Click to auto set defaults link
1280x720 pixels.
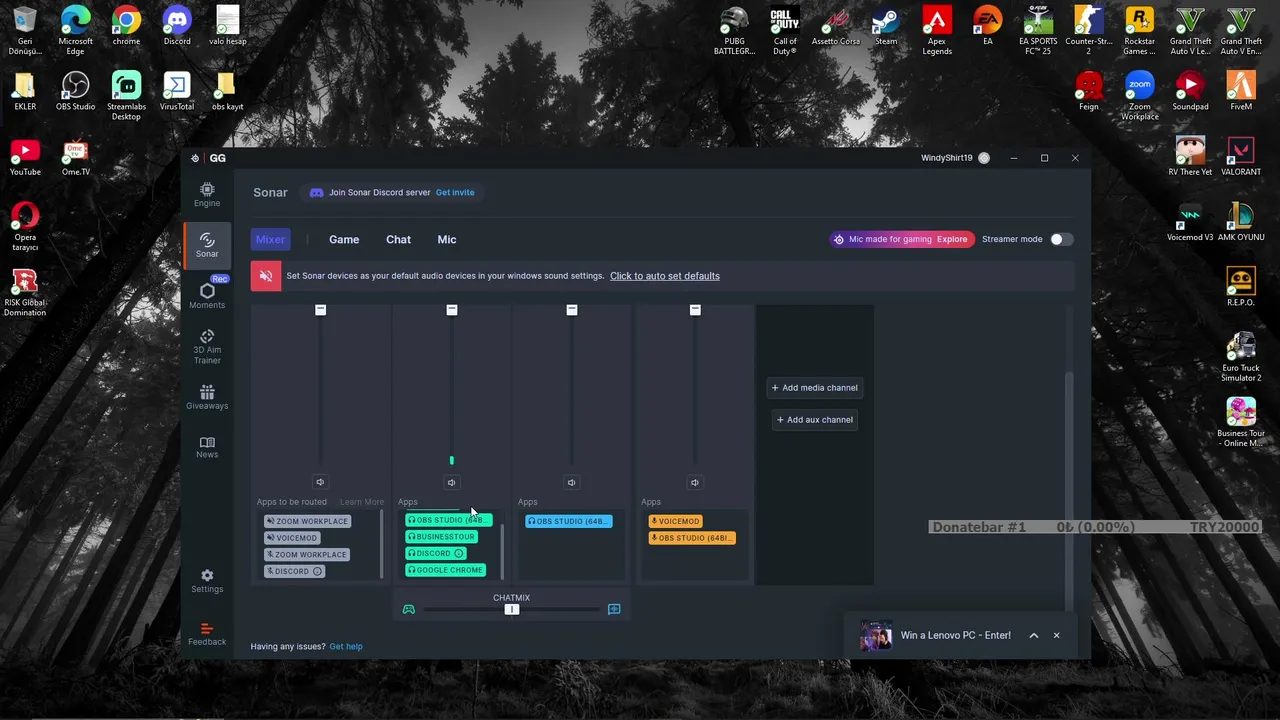coord(665,276)
